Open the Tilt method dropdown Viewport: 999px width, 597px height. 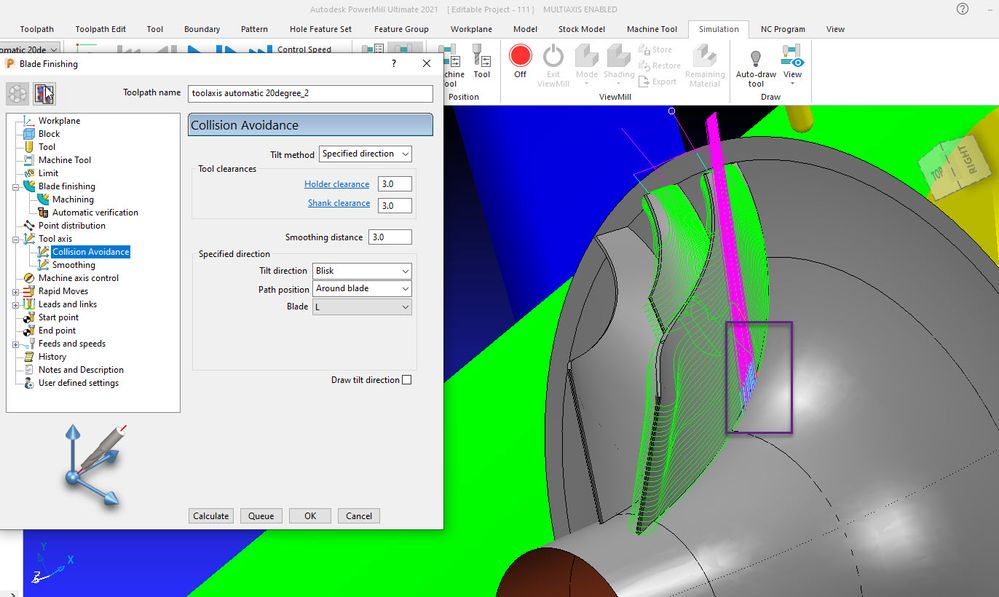(x=365, y=154)
